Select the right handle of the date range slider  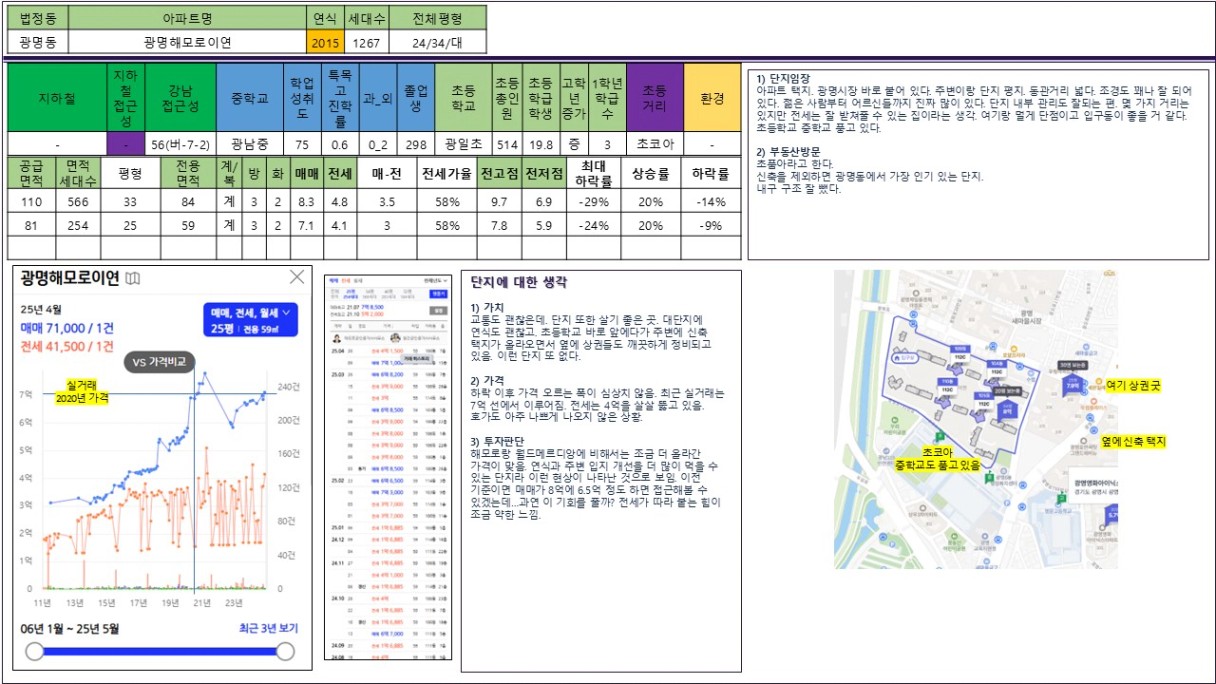click(x=285, y=652)
